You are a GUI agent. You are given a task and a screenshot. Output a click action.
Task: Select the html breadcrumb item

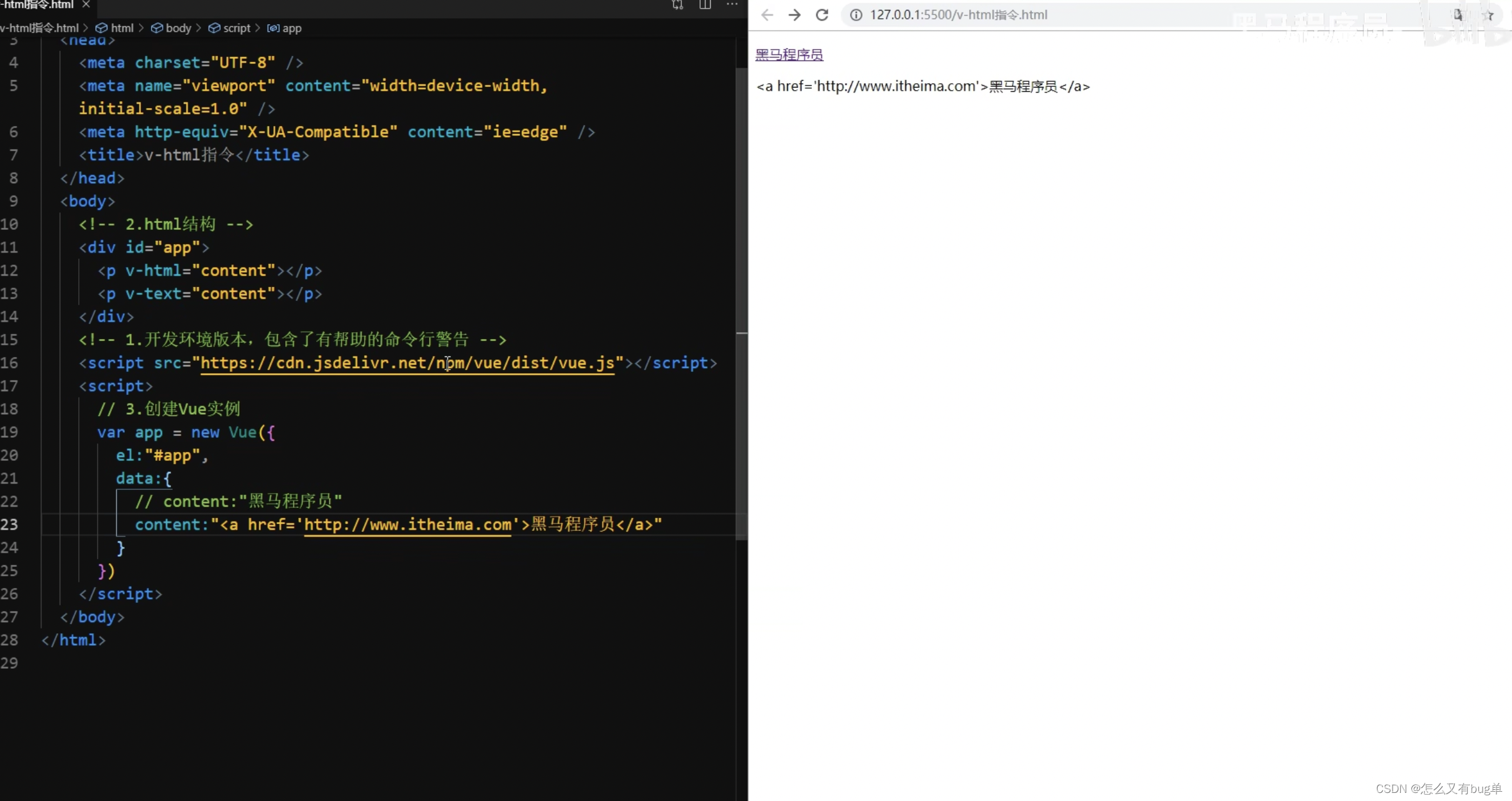point(115,28)
